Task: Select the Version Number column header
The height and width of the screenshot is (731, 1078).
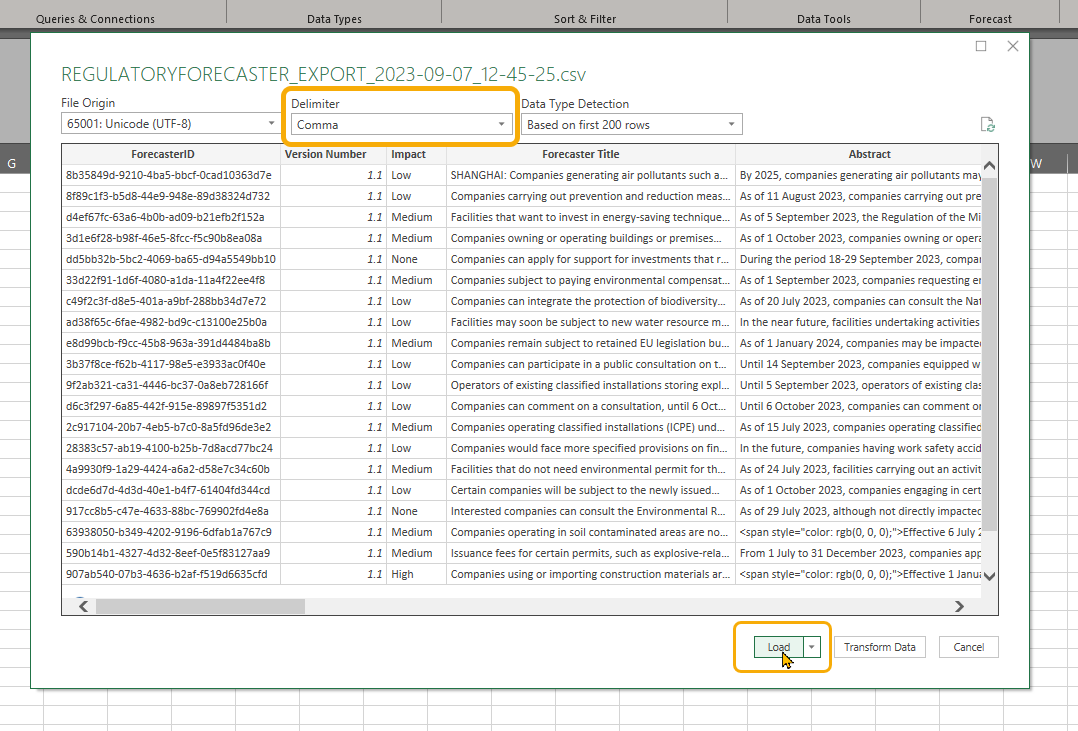Action: 333,154
